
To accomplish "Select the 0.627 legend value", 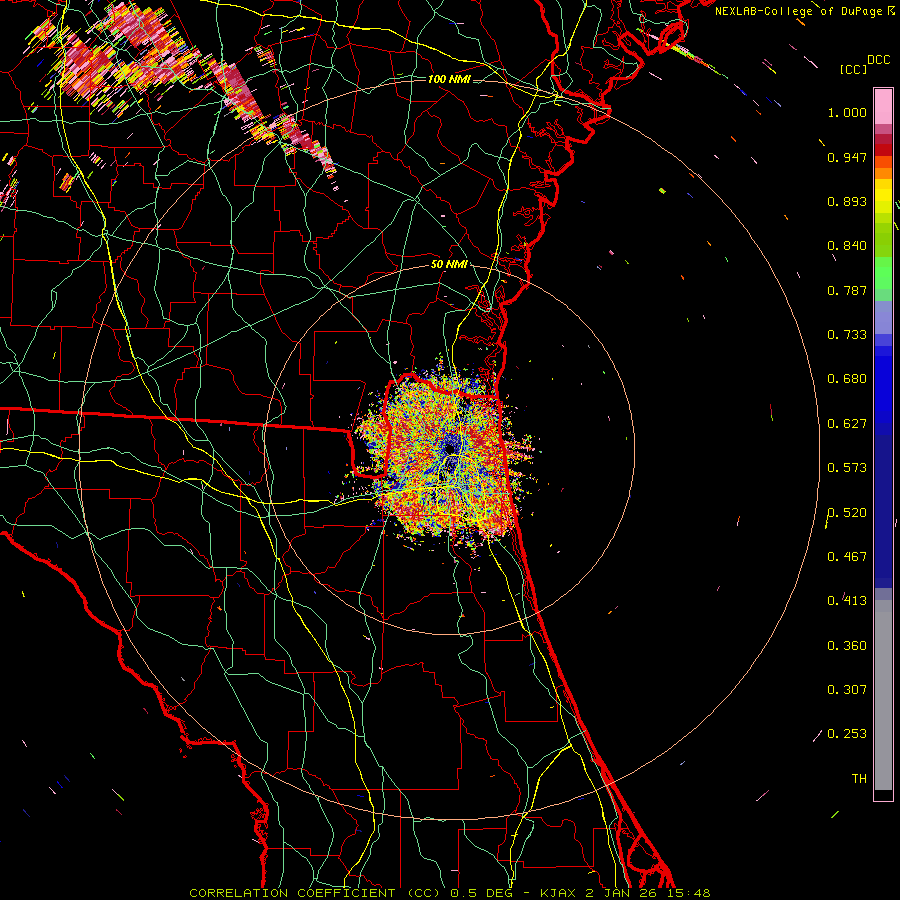I will (x=847, y=424).
